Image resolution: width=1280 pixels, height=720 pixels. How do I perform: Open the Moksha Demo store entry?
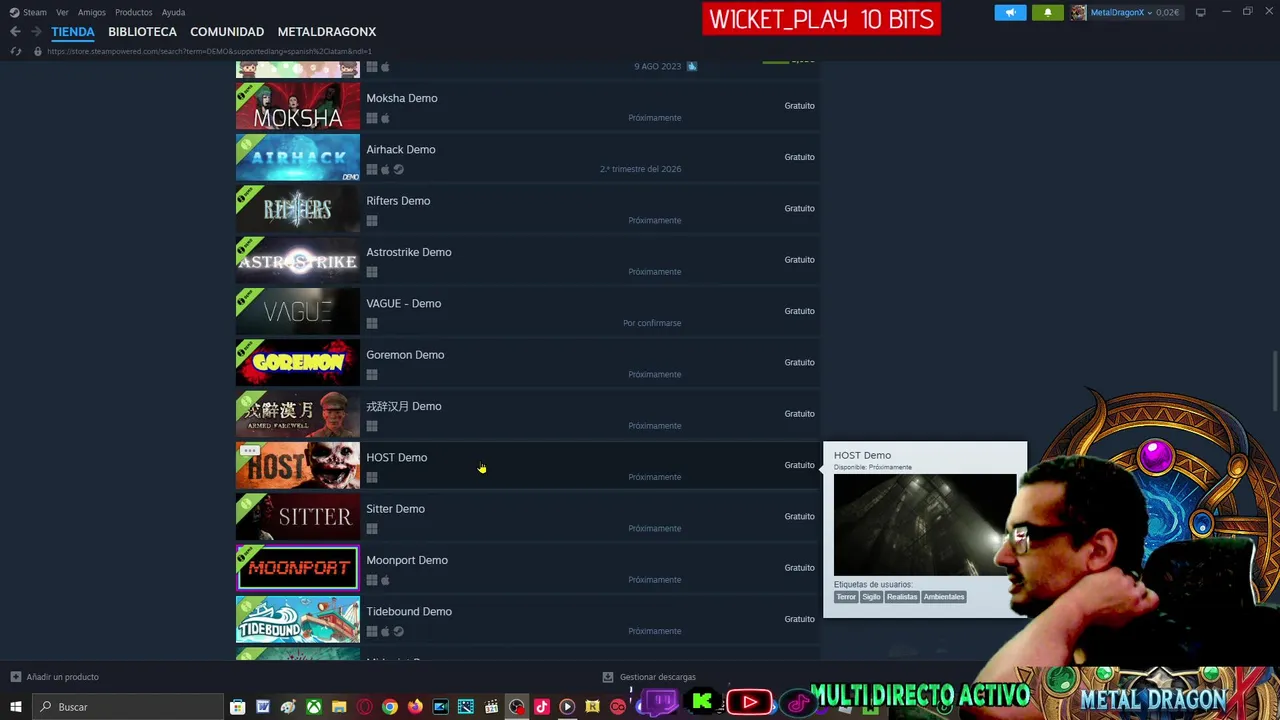[527, 106]
